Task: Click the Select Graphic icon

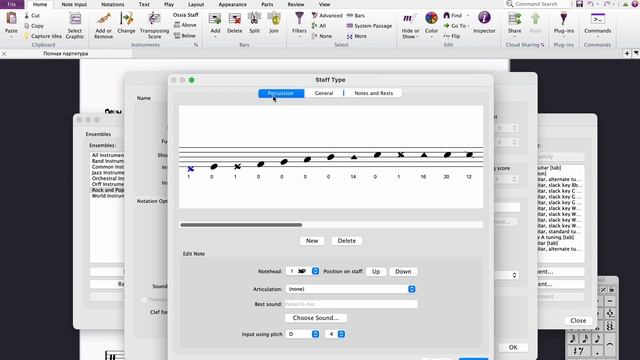Action: point(75,19)
